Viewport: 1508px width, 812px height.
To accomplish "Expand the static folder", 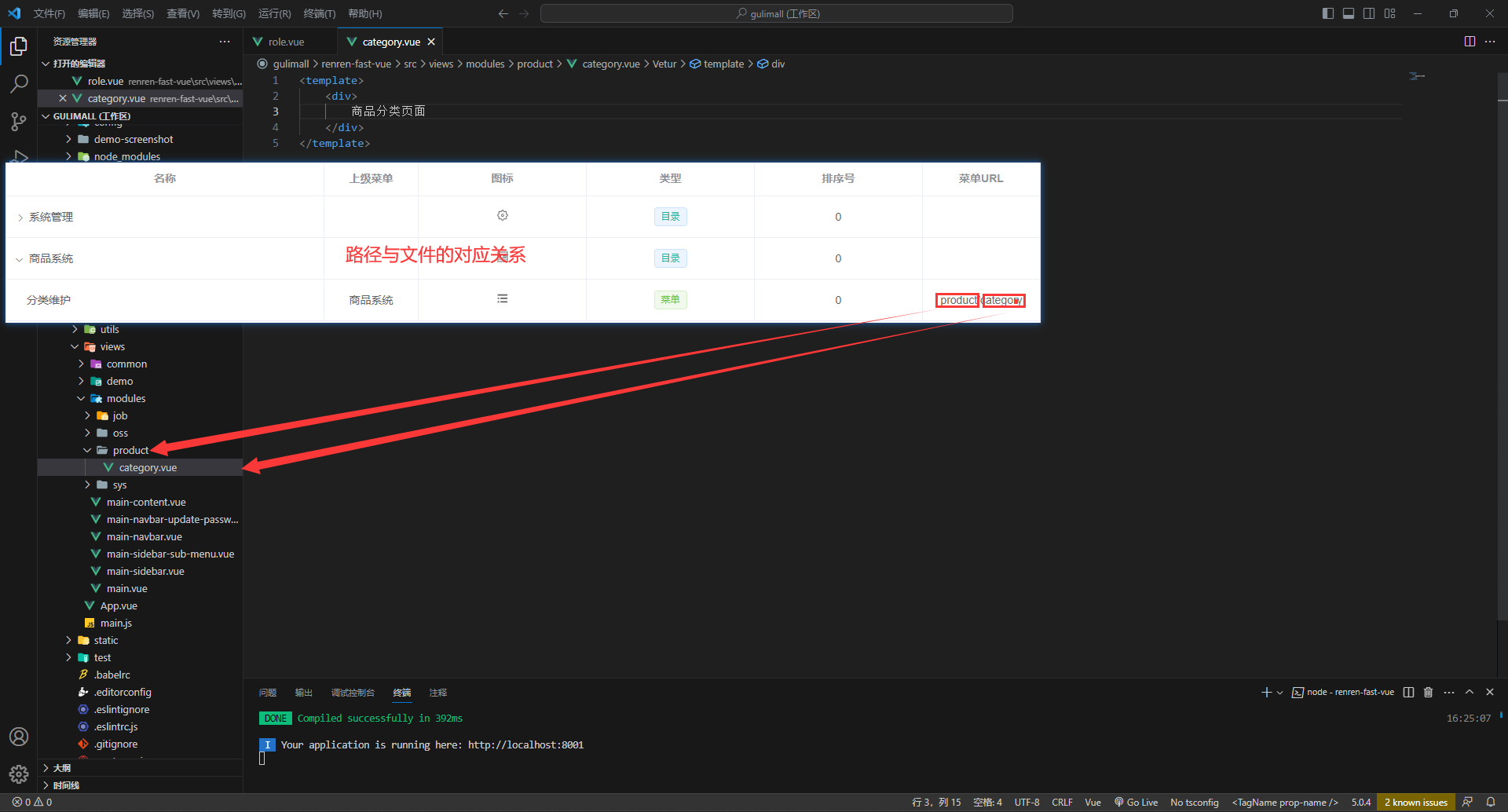I will click(x=106, y=641).
